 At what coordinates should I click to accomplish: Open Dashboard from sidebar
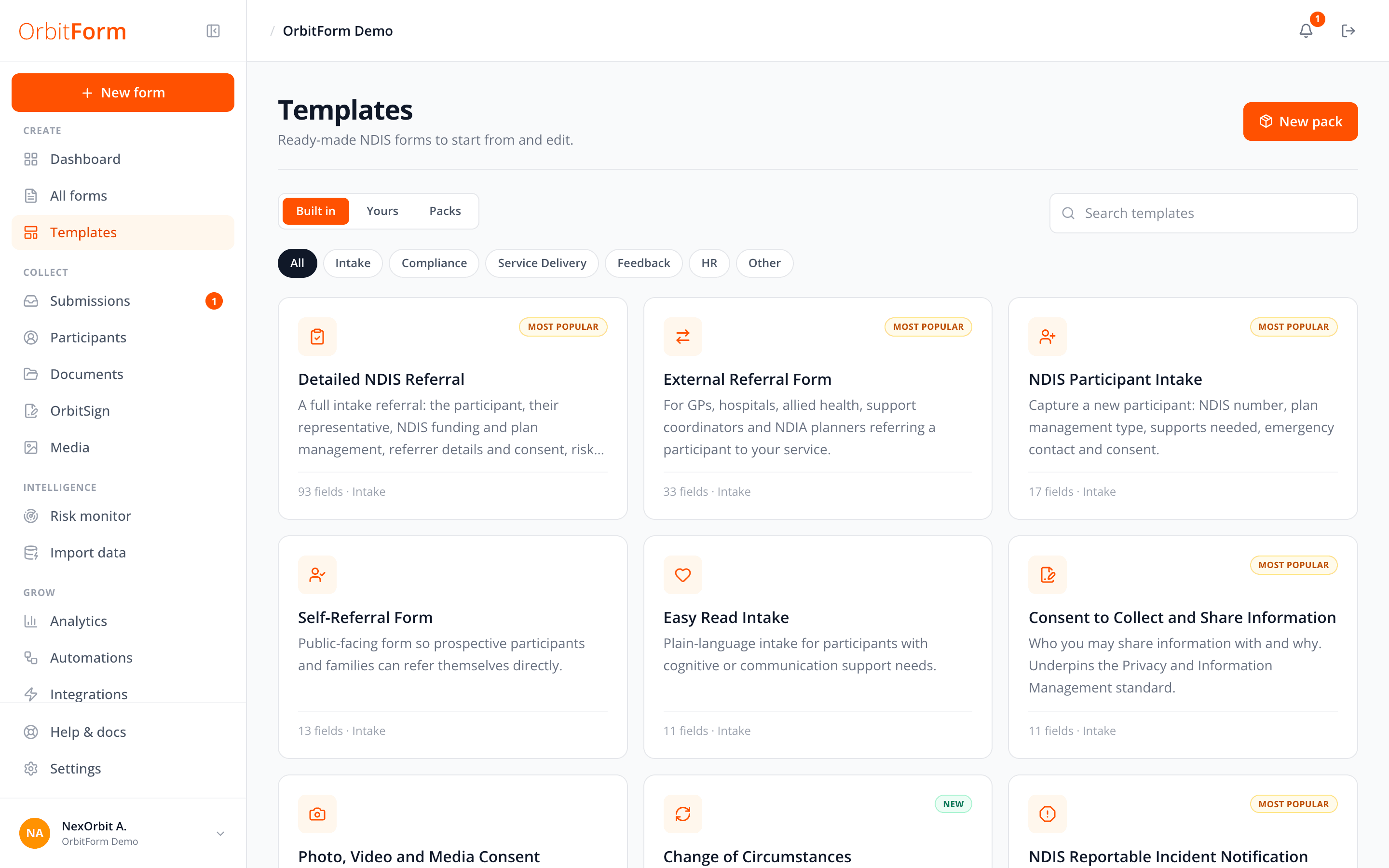[x=123, y=159]
